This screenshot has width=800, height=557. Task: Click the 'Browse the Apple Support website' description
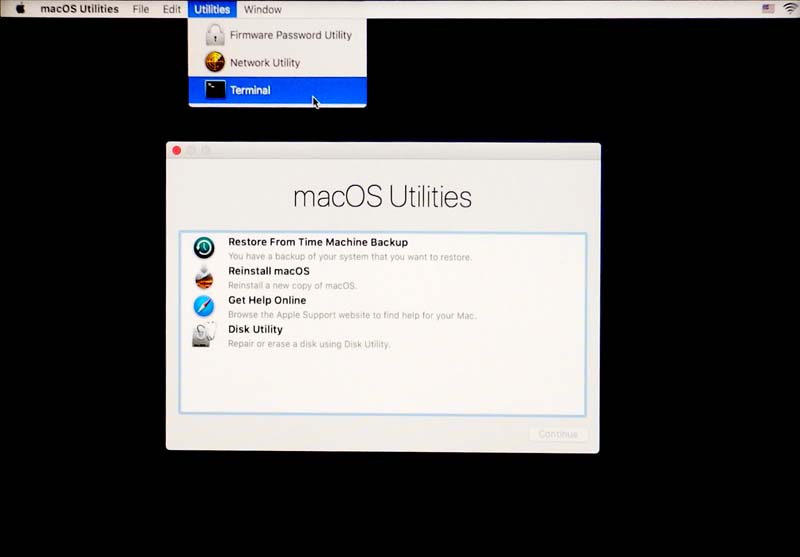pos(352,315)
